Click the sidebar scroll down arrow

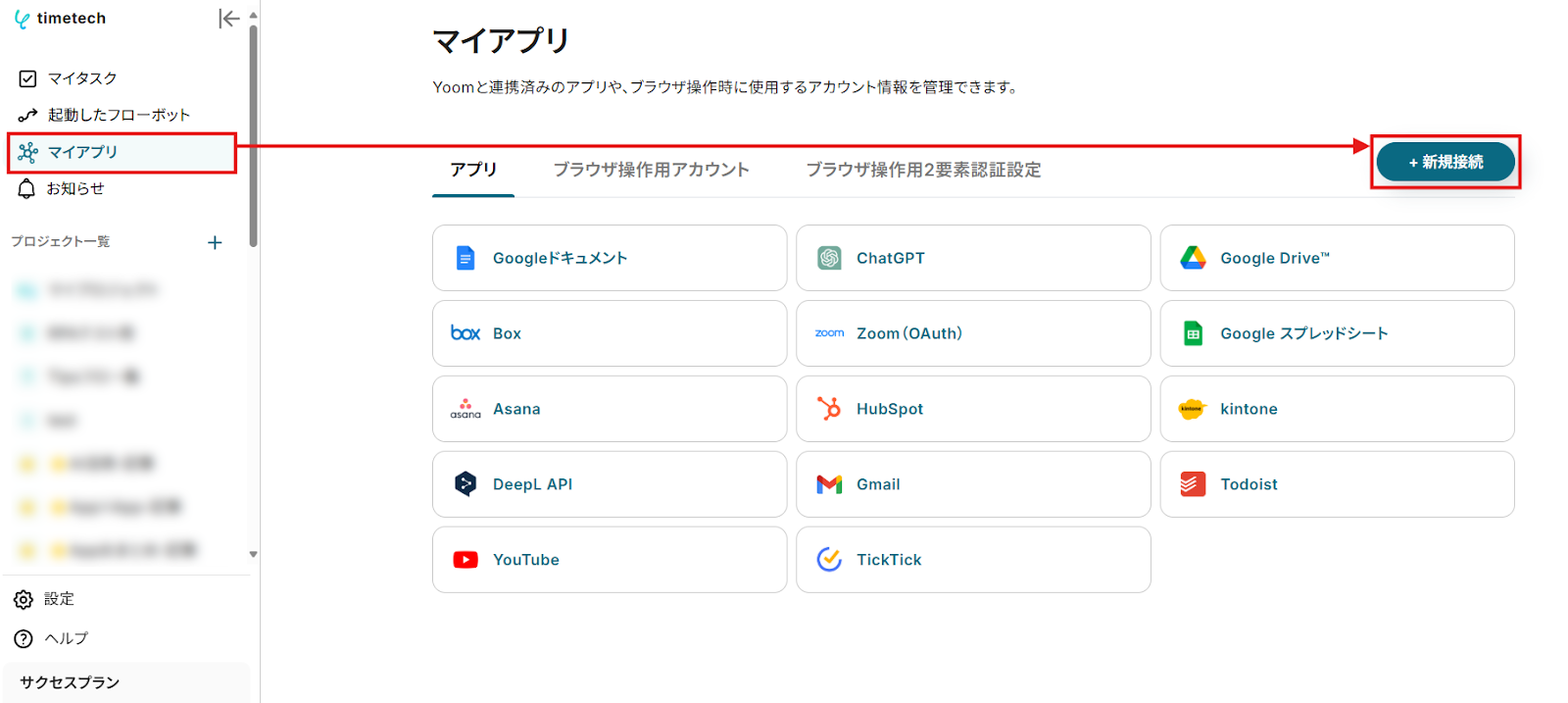(253, 554)
